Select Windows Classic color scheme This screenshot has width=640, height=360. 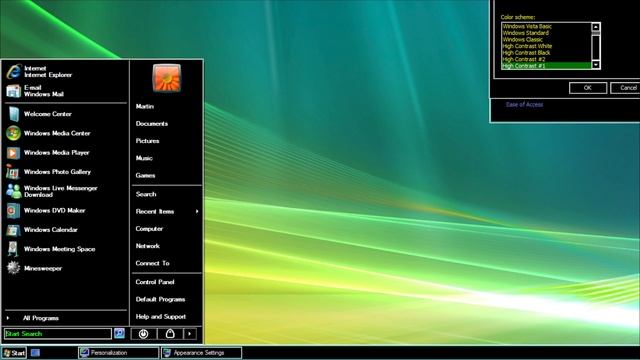click(x=546, y=40)
